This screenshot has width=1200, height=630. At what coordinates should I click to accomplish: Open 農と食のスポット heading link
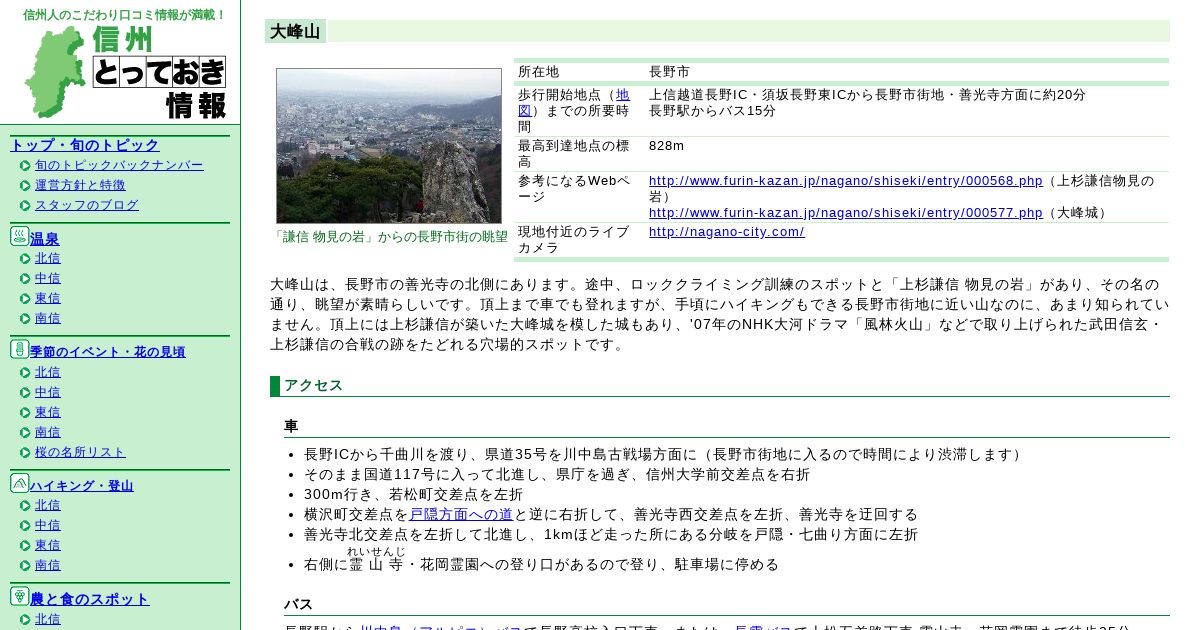tap(90, 599)
